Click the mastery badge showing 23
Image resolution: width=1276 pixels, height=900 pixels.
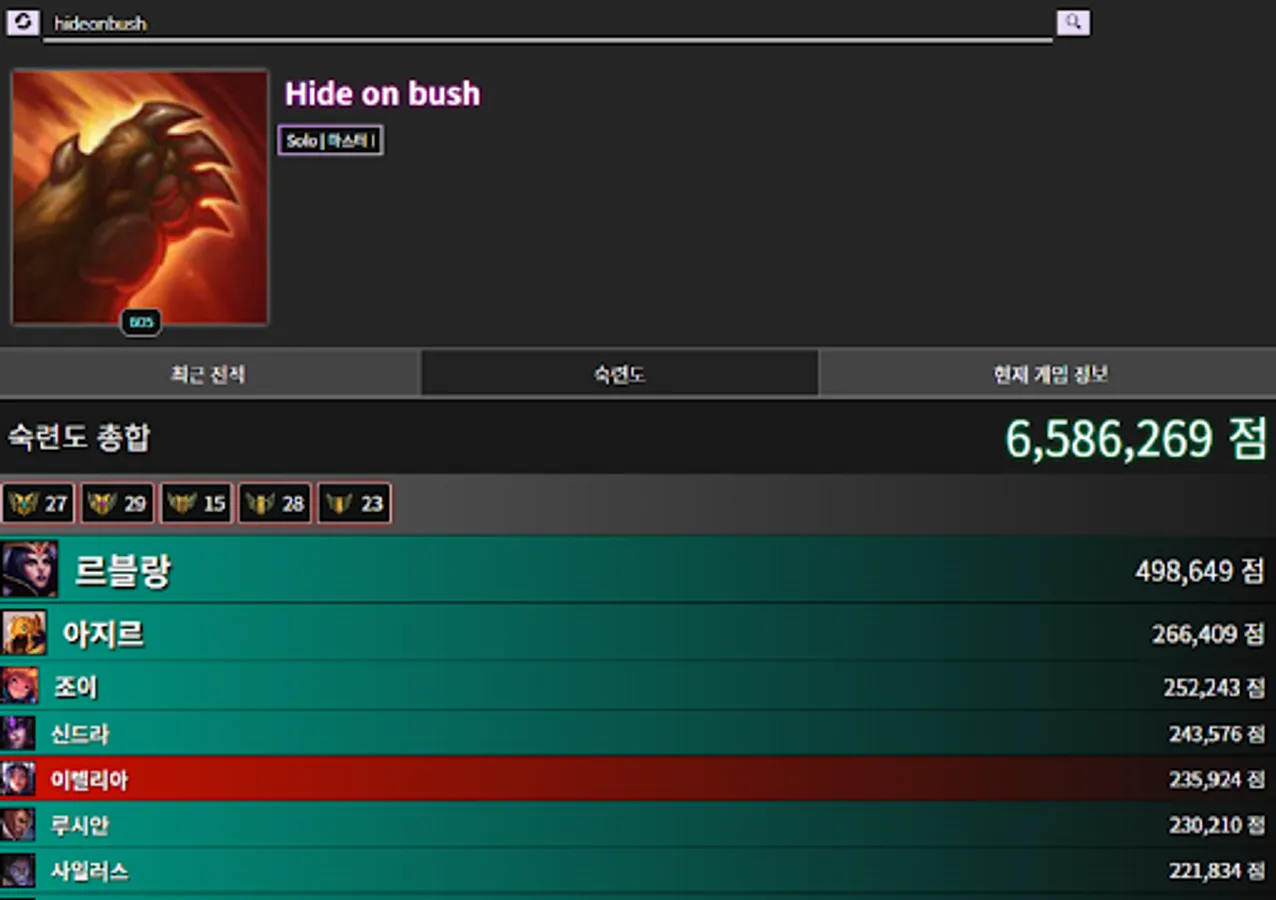point(354,503)
